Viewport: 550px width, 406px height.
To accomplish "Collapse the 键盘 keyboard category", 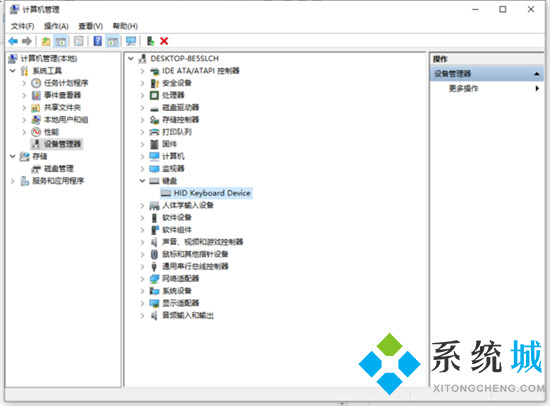I will pos(142,181).
